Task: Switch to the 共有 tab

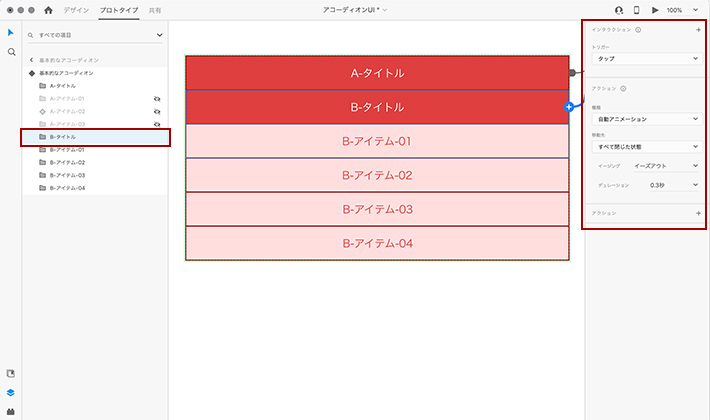Action: pos(155,10)
